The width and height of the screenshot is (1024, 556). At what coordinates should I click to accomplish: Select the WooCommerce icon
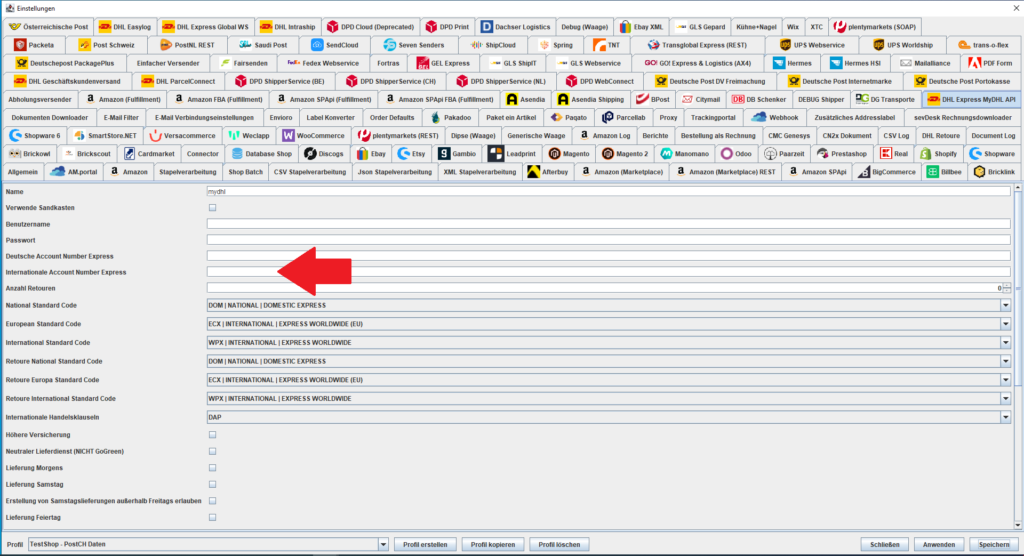[x=288, y=135]
